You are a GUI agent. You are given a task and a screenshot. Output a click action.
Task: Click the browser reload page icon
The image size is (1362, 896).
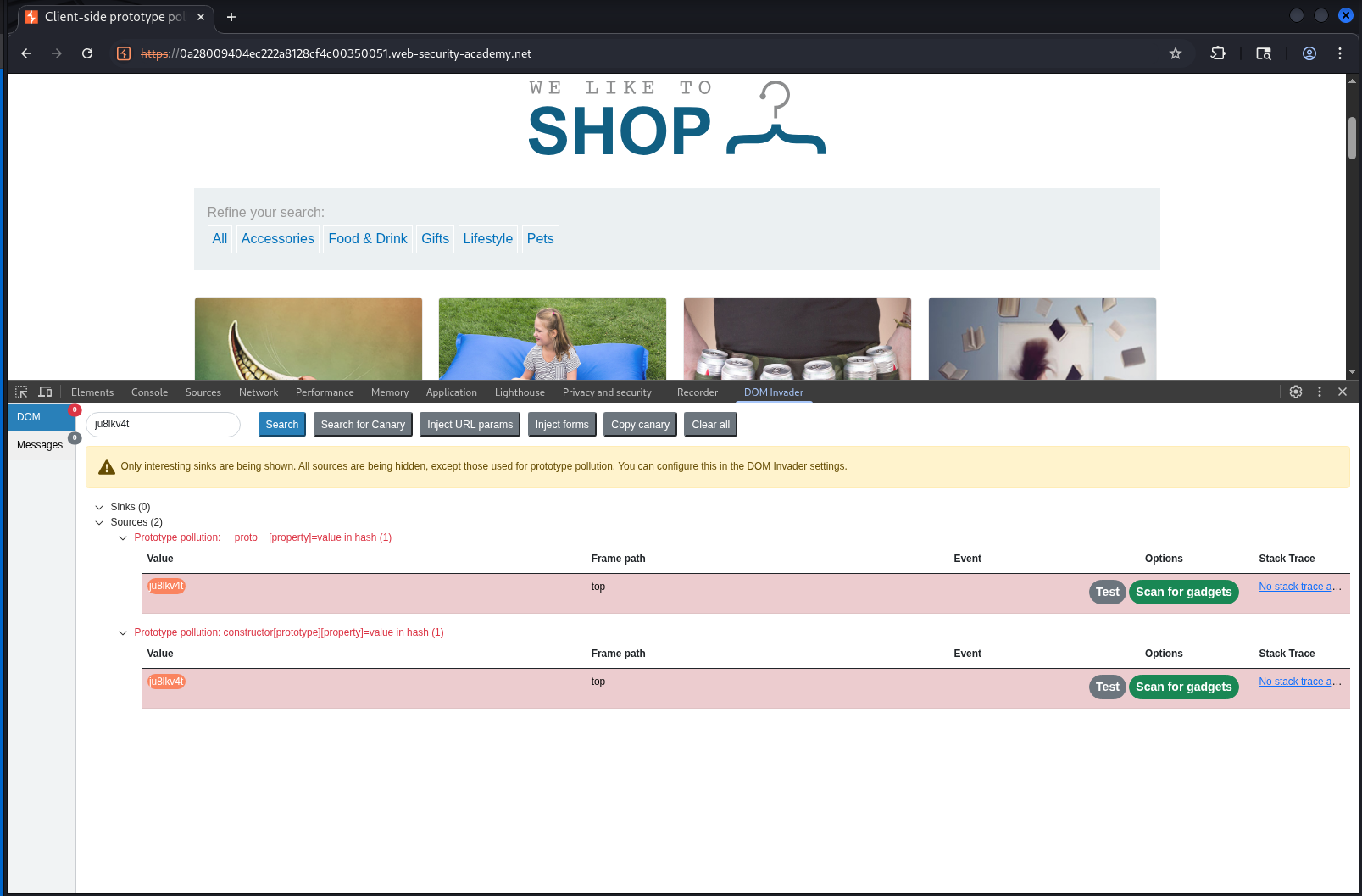tap(87, 53)
